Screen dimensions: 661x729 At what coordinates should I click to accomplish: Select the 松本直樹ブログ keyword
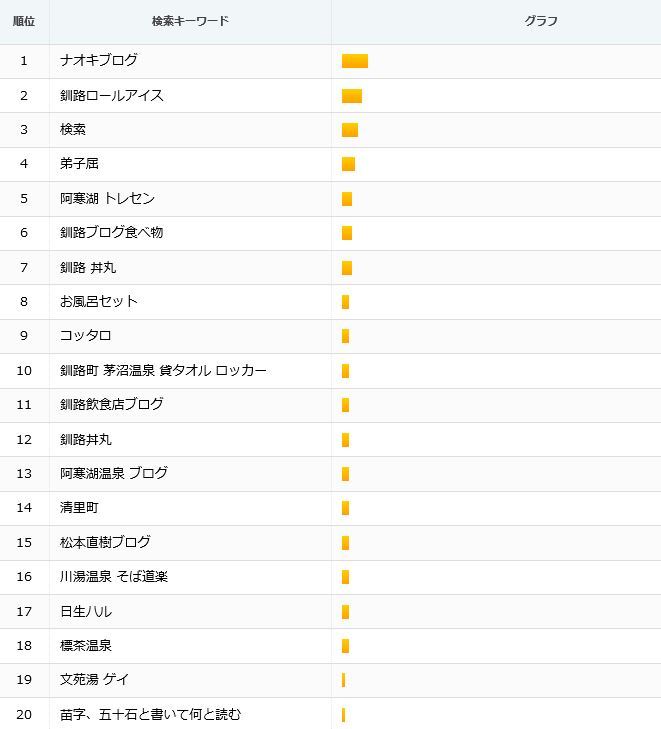(105, 542)
